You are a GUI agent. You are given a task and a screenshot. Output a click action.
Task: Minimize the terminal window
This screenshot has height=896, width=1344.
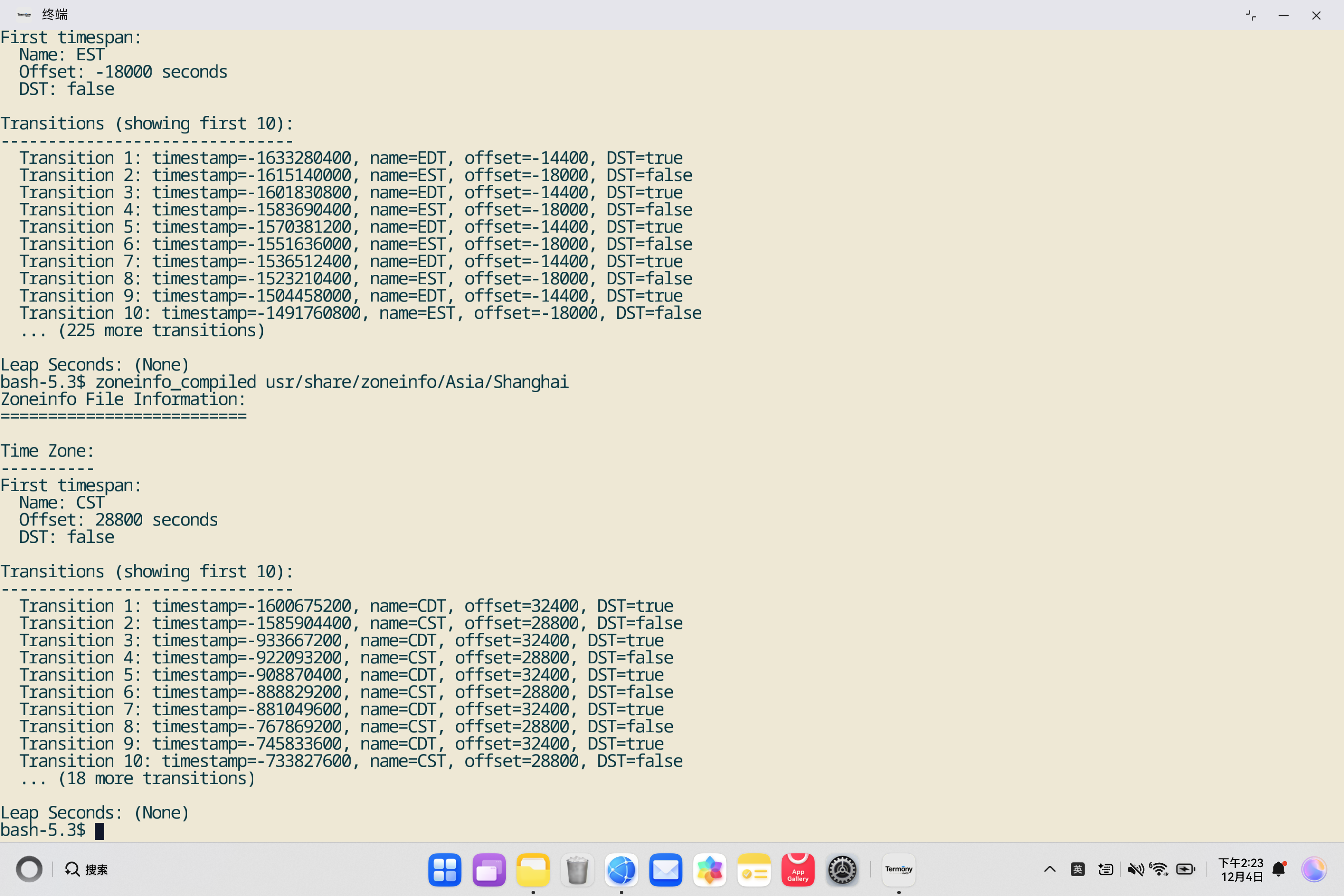(1283, 16)
